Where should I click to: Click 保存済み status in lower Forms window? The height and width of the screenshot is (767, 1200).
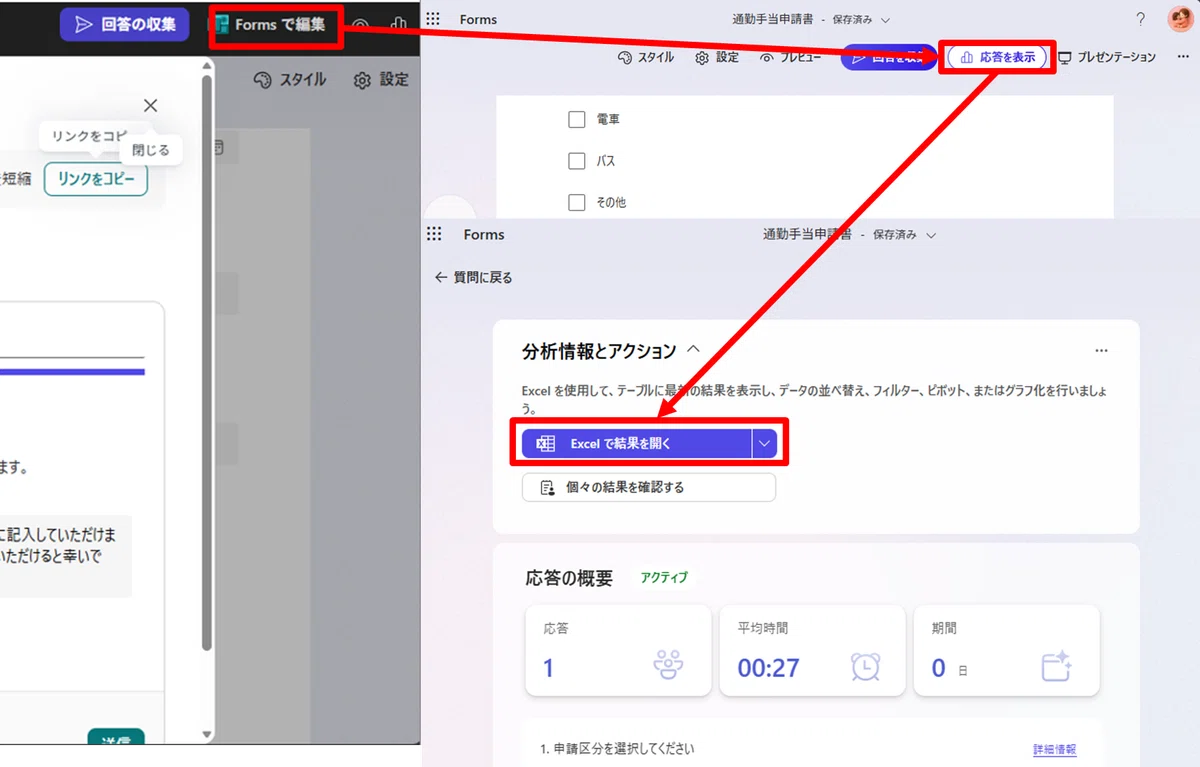click(x=894, y=235)
